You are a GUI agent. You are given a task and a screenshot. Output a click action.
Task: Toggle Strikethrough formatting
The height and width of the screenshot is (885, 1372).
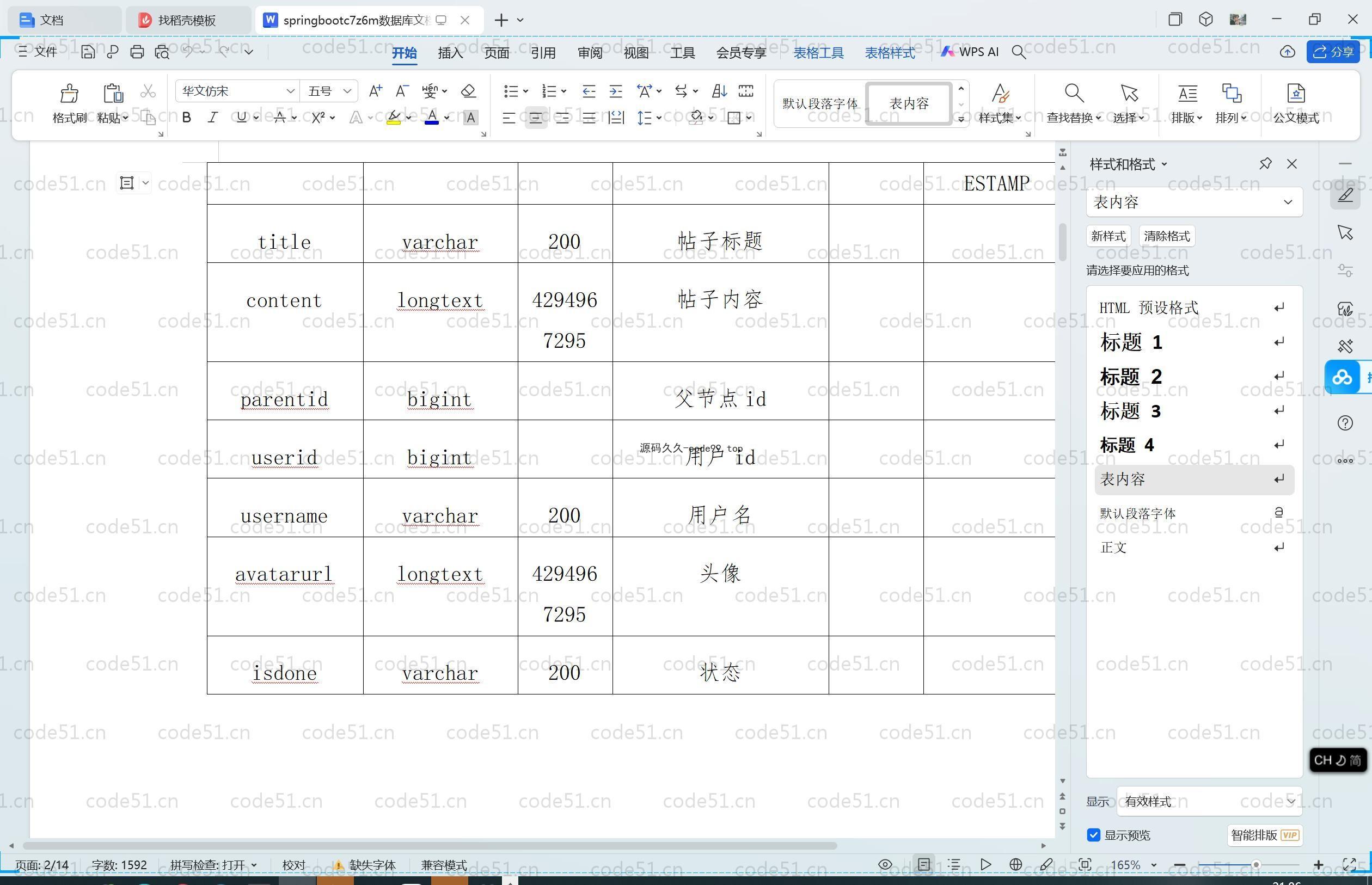pos(280,118)
